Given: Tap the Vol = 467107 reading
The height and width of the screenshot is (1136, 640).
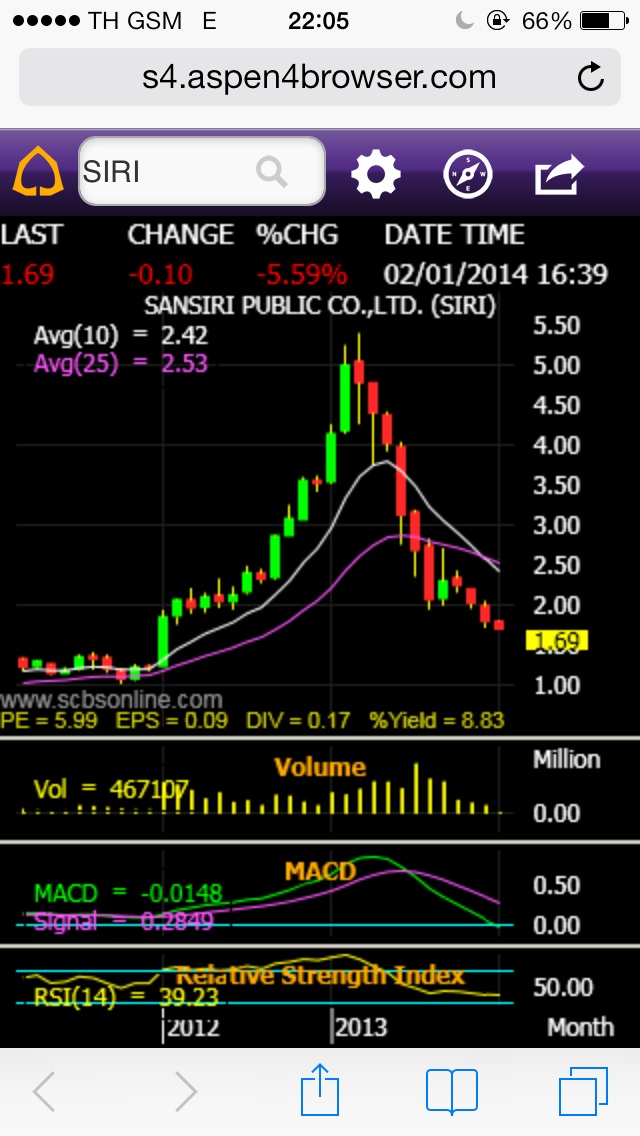Looking at the screenshot, I should click(112, 789).
